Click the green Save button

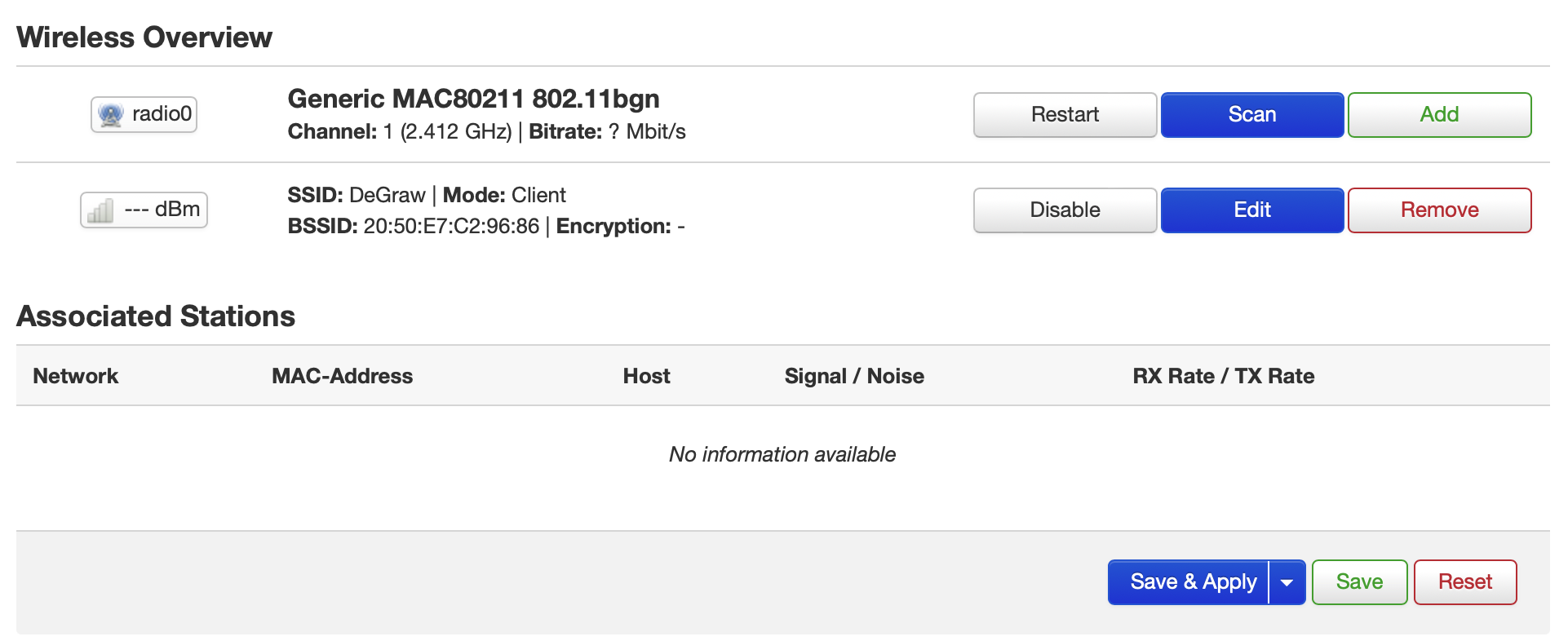1358,582
